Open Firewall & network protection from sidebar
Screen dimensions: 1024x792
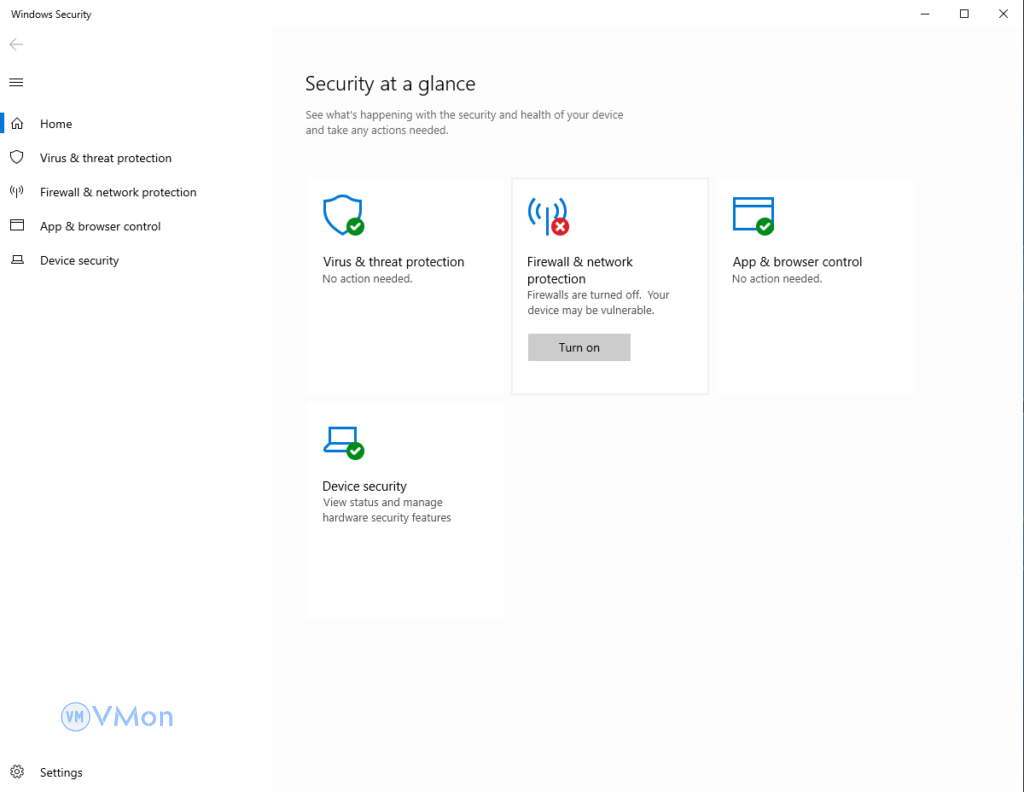click(x=118, y=192)
